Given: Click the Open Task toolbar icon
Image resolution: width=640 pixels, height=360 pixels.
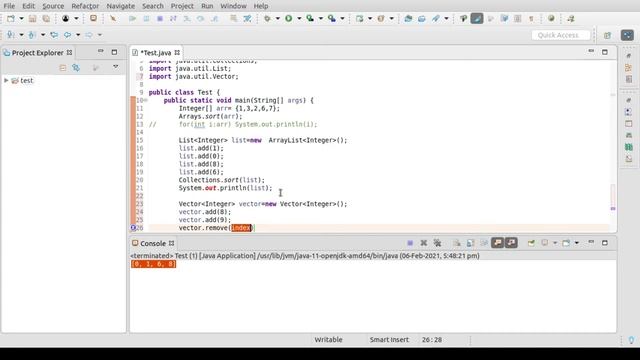Looking at the screenshot, I should coord(422,18).
